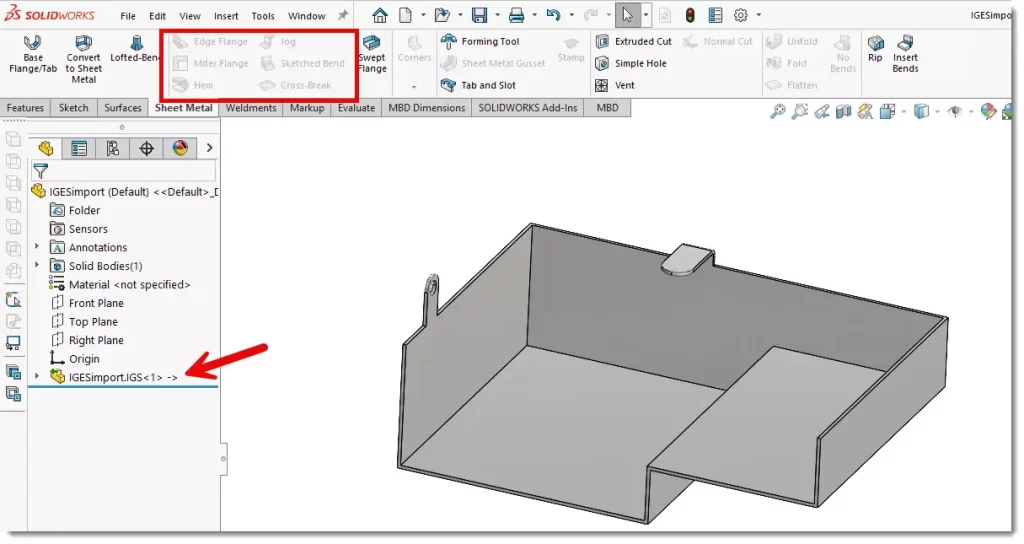The height and width of the screenshot is (544, 1024).
Task: Click the Rebuild traffic light icon
Action: [x=689, y=15]
